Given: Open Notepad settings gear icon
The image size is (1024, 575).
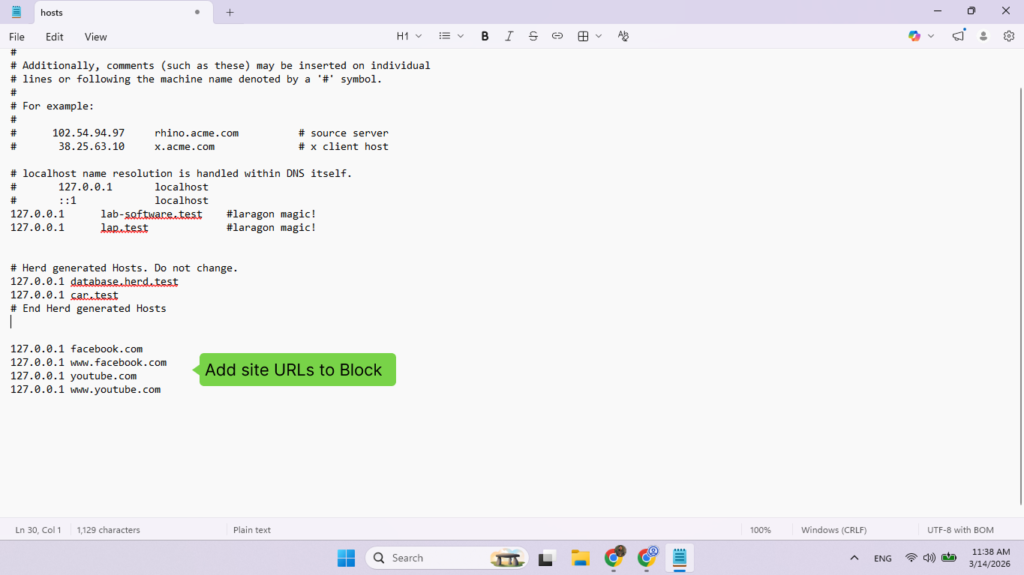Looking at the screenshot, I should coord(1008,36).
